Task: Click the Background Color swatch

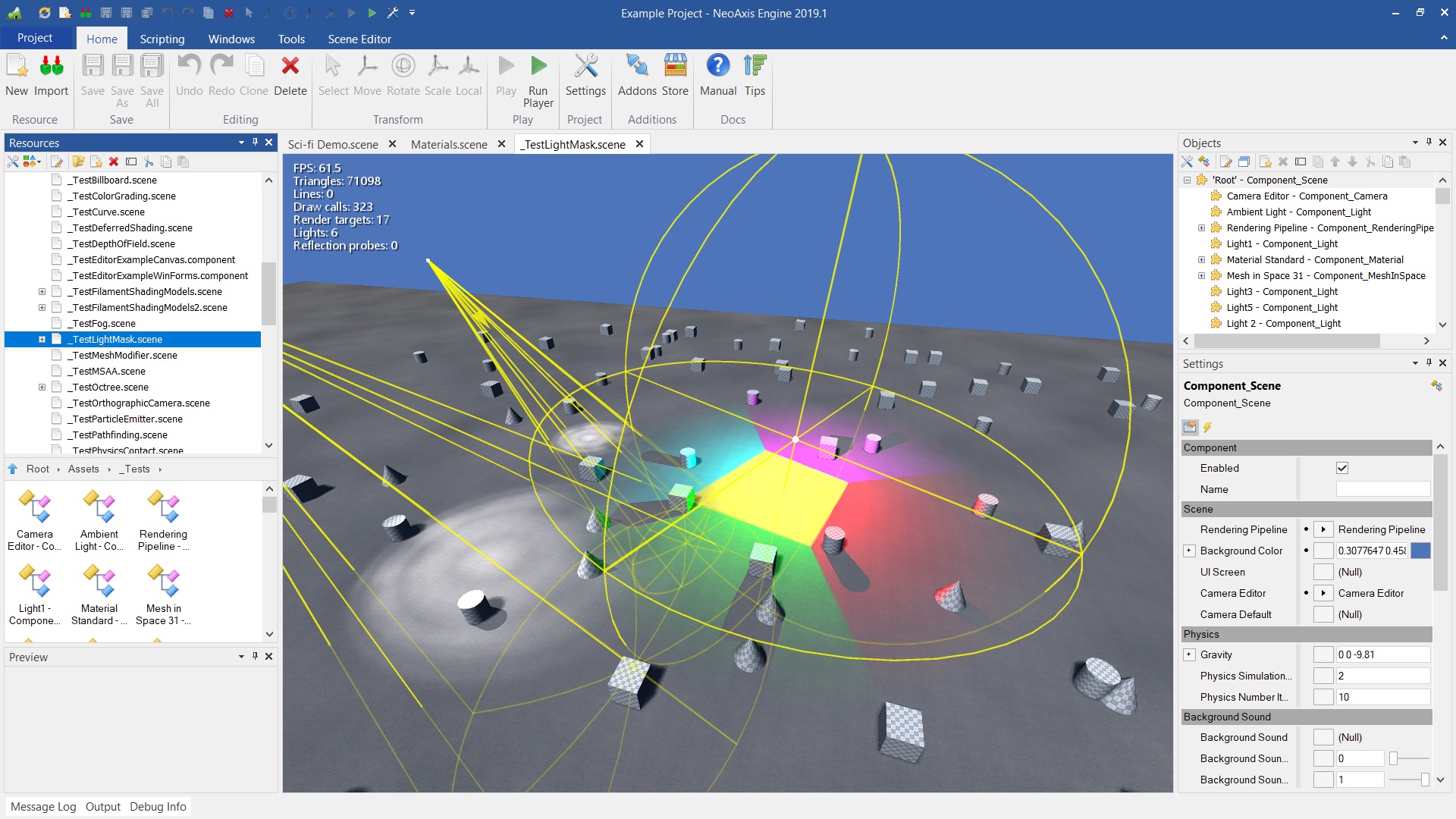Action: (x=1420, y=551)
